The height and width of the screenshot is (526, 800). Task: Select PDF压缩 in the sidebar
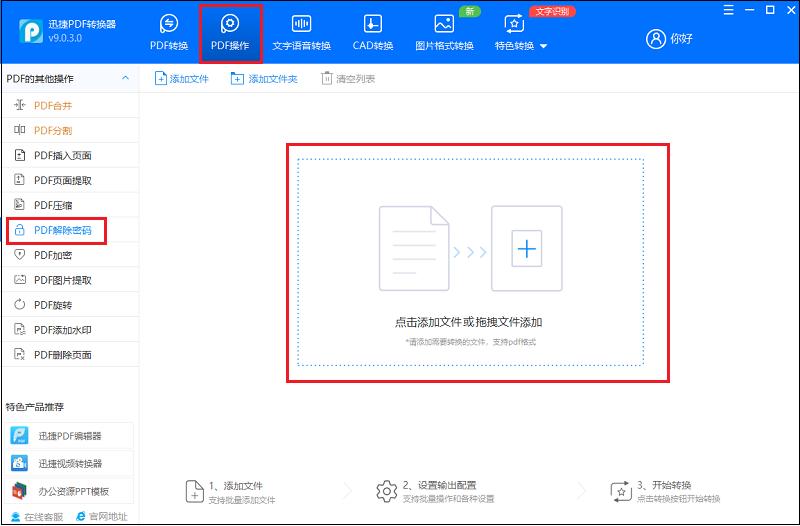[70, 206]
